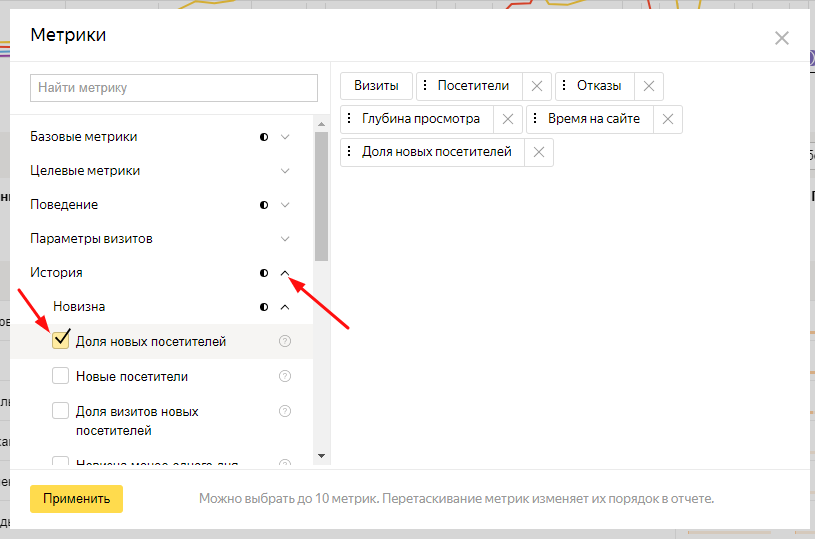Screen dimensions: 815x539
Task: Open help for Доля новых посетителей
Action: coord(285,342)
